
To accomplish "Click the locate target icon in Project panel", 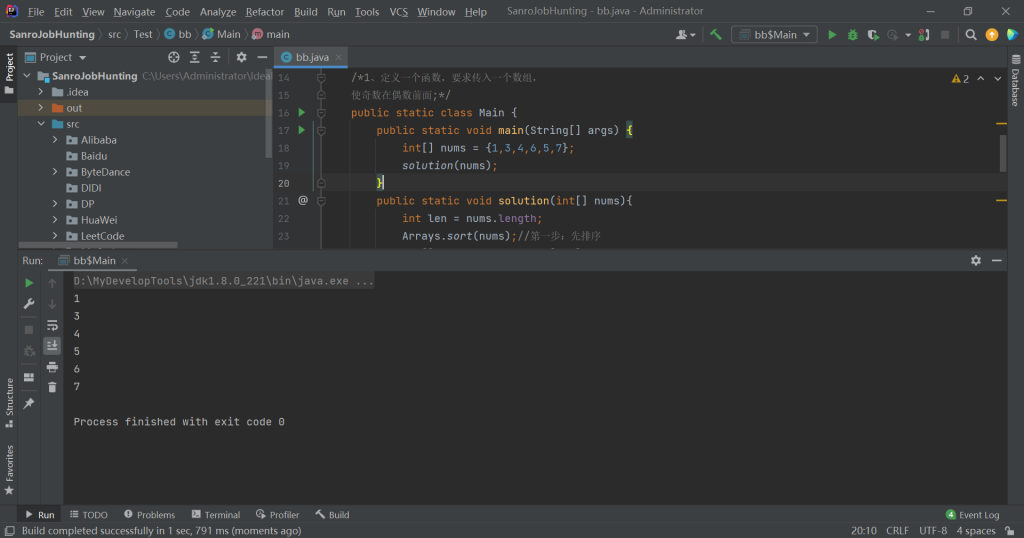I will pos(173,58).
